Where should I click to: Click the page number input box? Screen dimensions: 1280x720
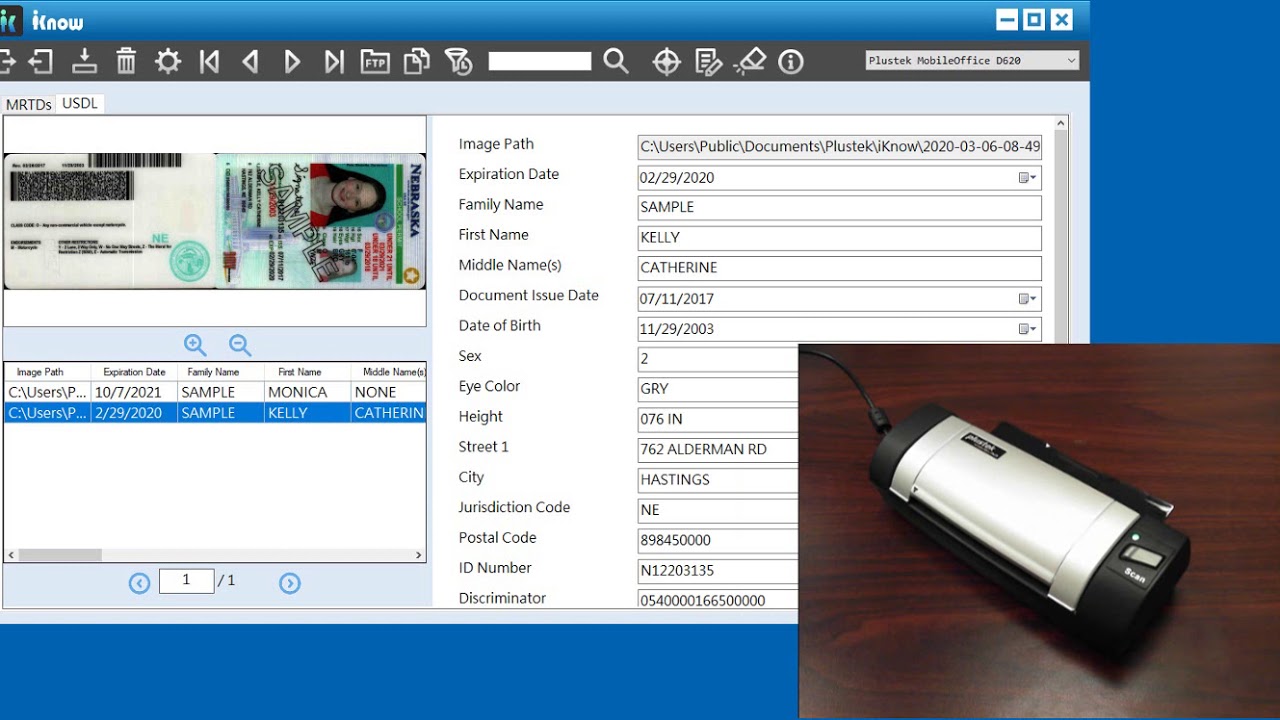point(186,581)
